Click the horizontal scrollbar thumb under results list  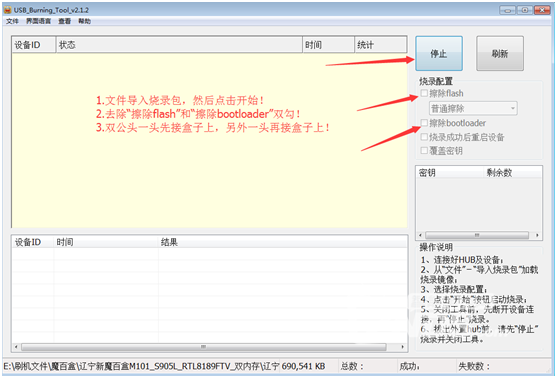click(x=204, y=347)
